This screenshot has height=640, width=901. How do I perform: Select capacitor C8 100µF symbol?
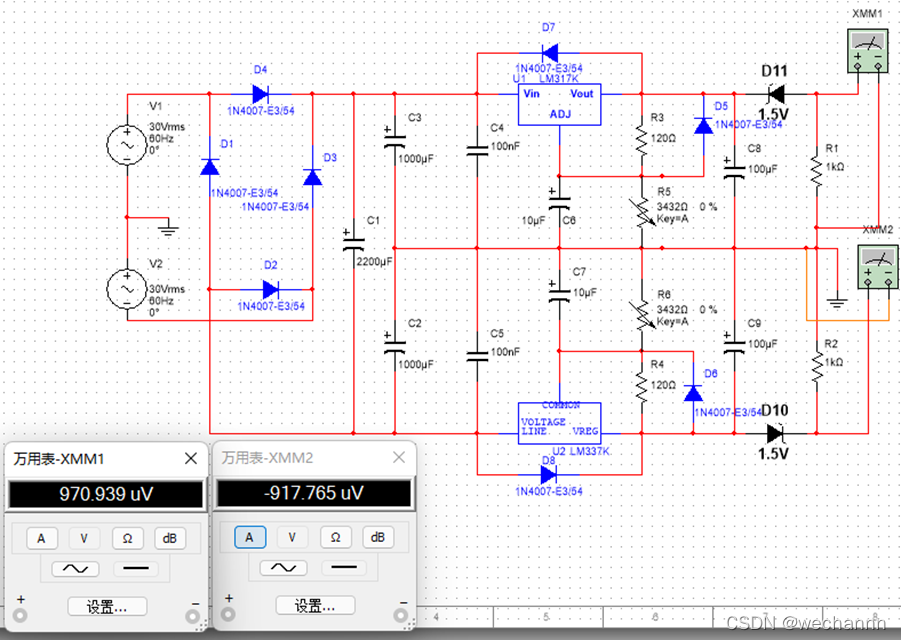(734, 168)
